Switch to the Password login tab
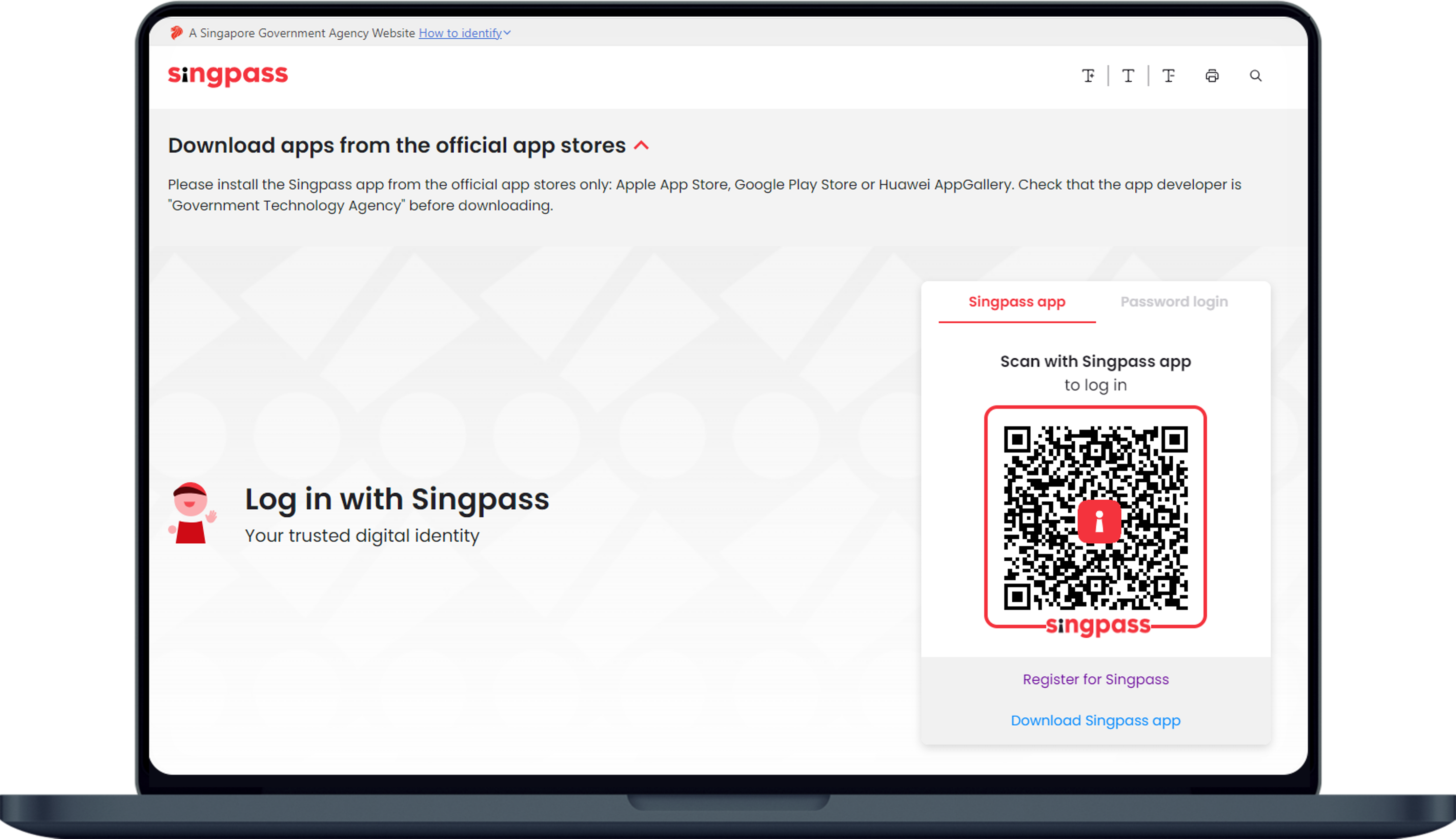Screen dimensions: 1456x839 coord(1174,302)
